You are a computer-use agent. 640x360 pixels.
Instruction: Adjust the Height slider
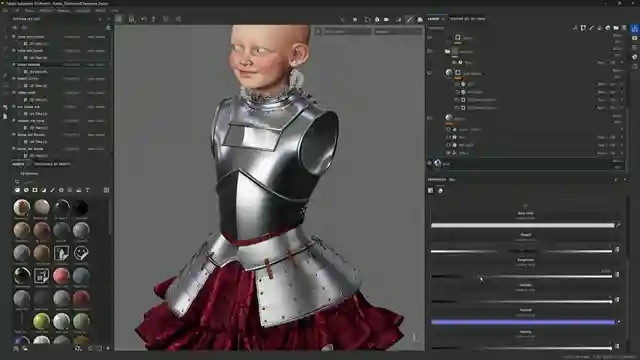point(522,251)
